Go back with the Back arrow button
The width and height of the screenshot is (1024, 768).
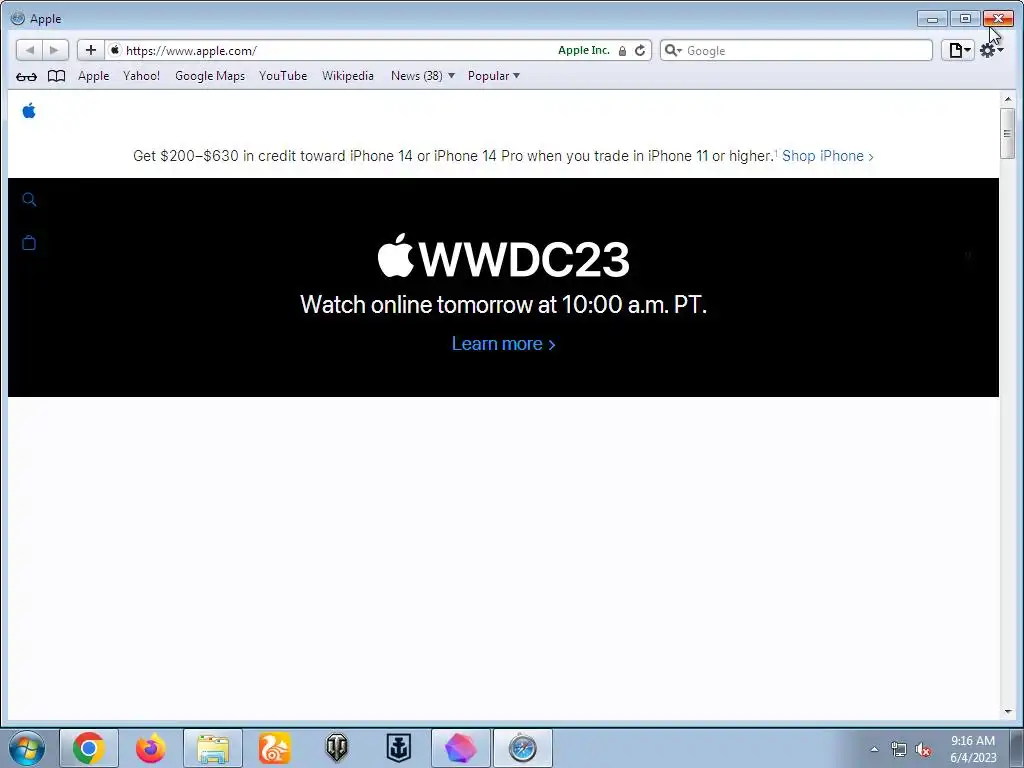(x=29, y=50)
